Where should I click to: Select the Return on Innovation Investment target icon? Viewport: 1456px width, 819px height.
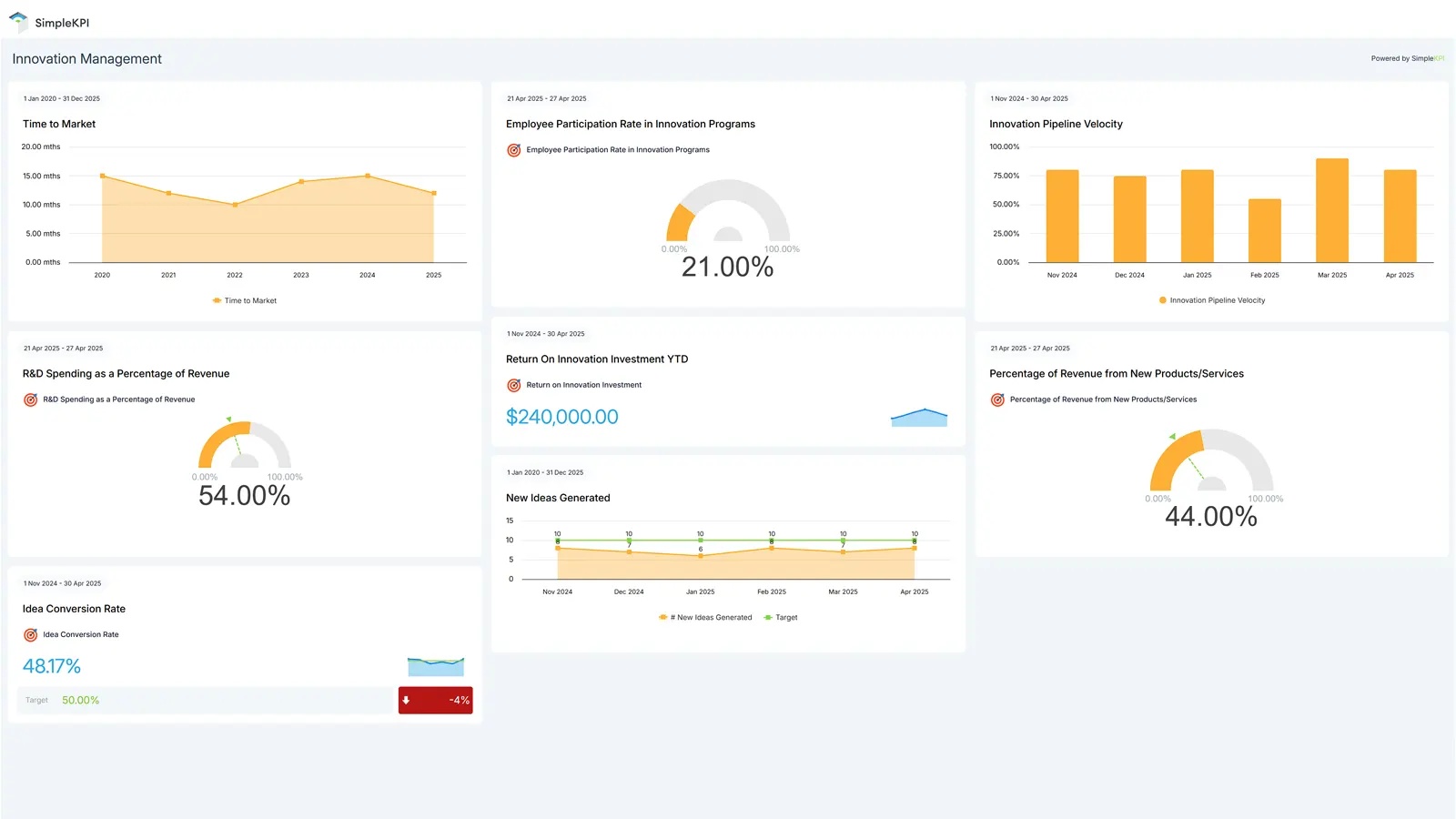pos(513,385)
